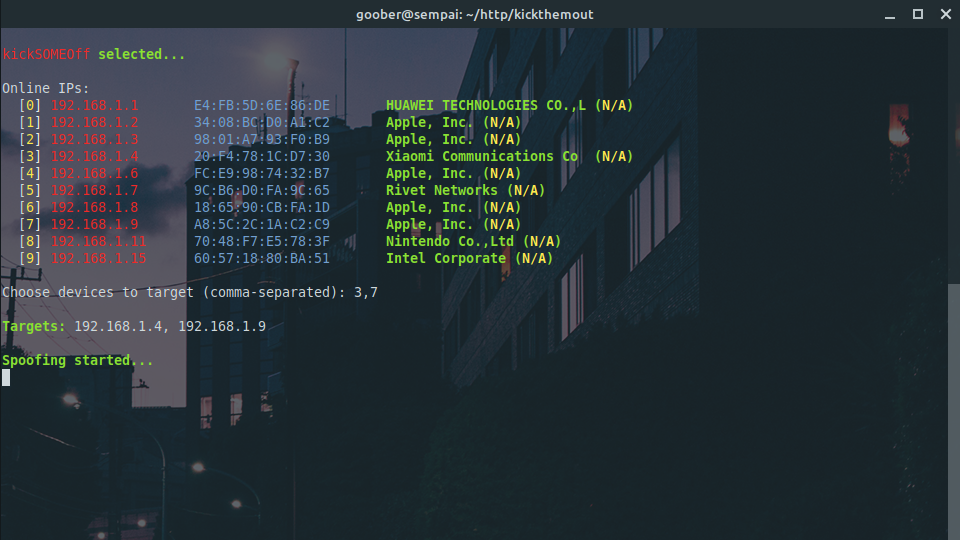Select IP address 192.168.1.8
Image resolution: width=960 pixels, height=540 pixels.
pyautogui.click(x=94, y=208)
